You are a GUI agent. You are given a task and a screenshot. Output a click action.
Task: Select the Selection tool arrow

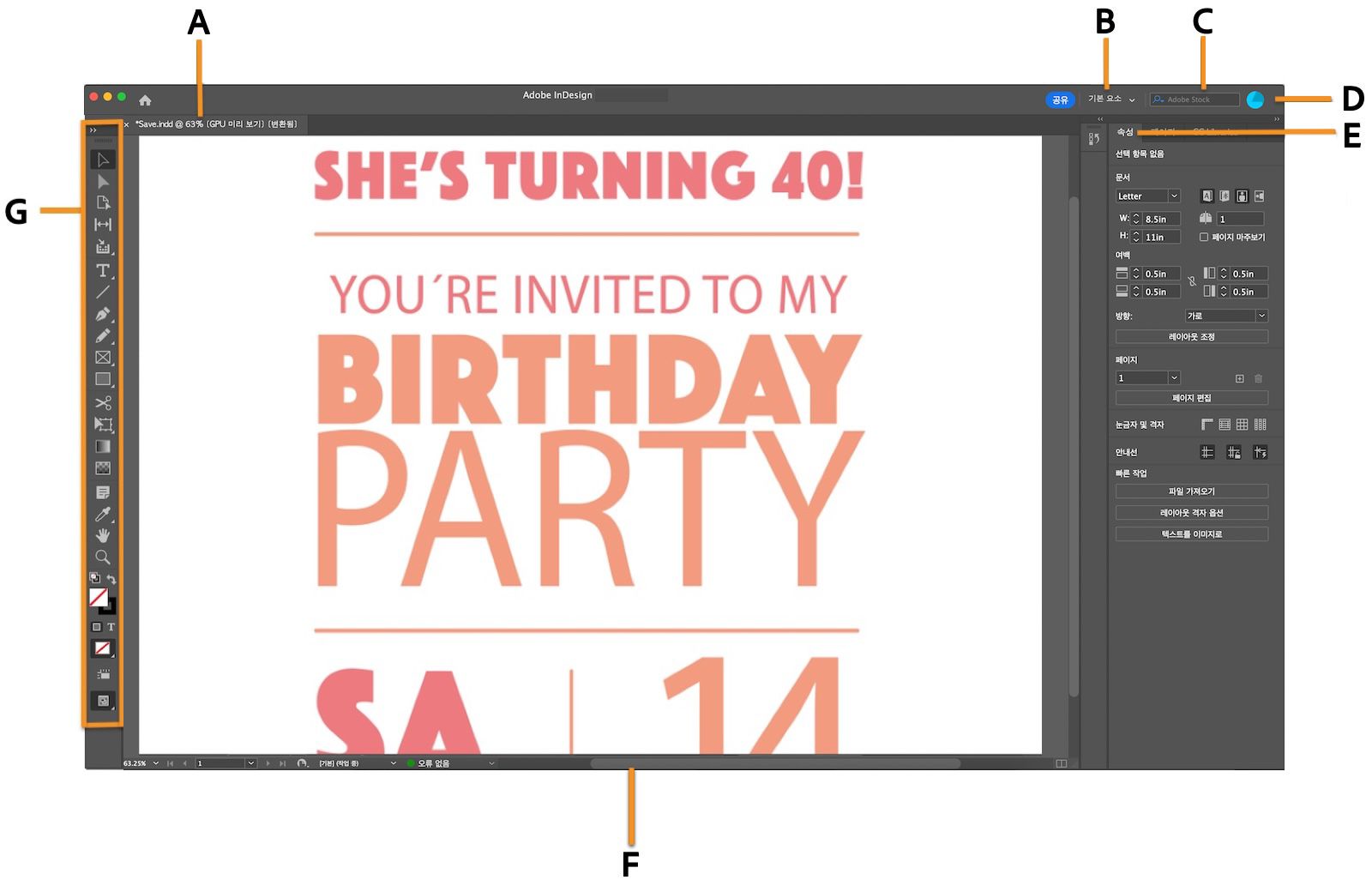coord(103,160)
